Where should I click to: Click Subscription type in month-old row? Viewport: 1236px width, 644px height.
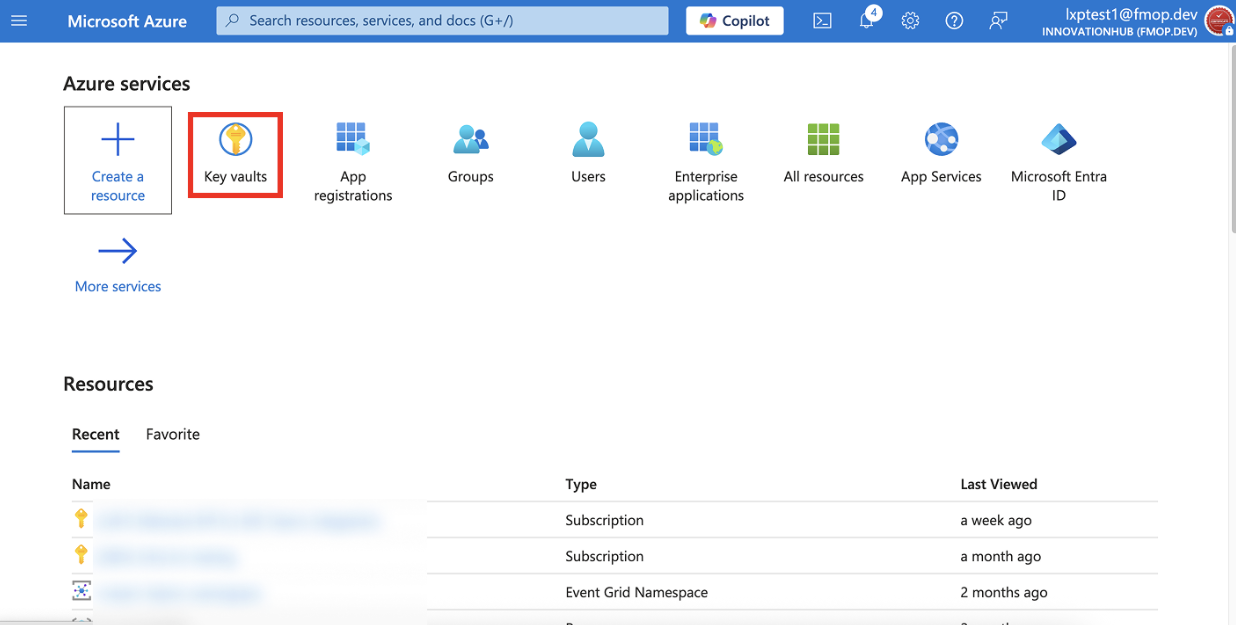[x=604, y=556]
